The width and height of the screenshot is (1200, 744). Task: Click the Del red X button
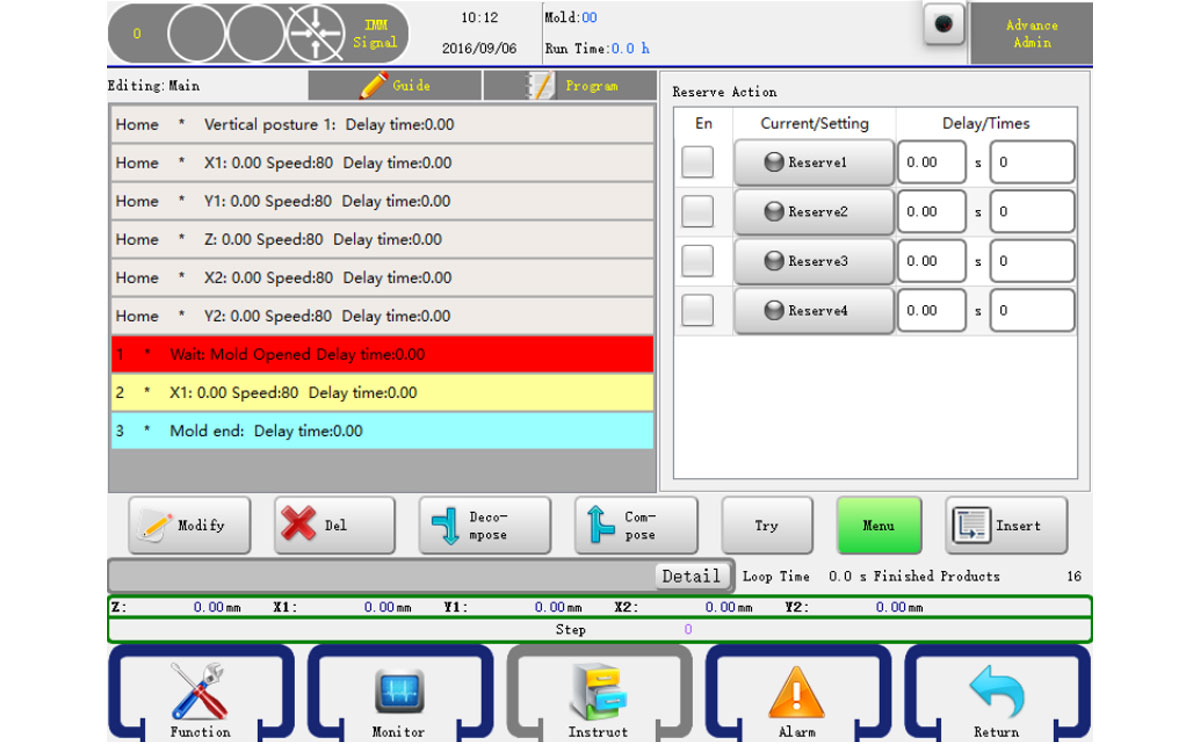click(x=334, y=525)
